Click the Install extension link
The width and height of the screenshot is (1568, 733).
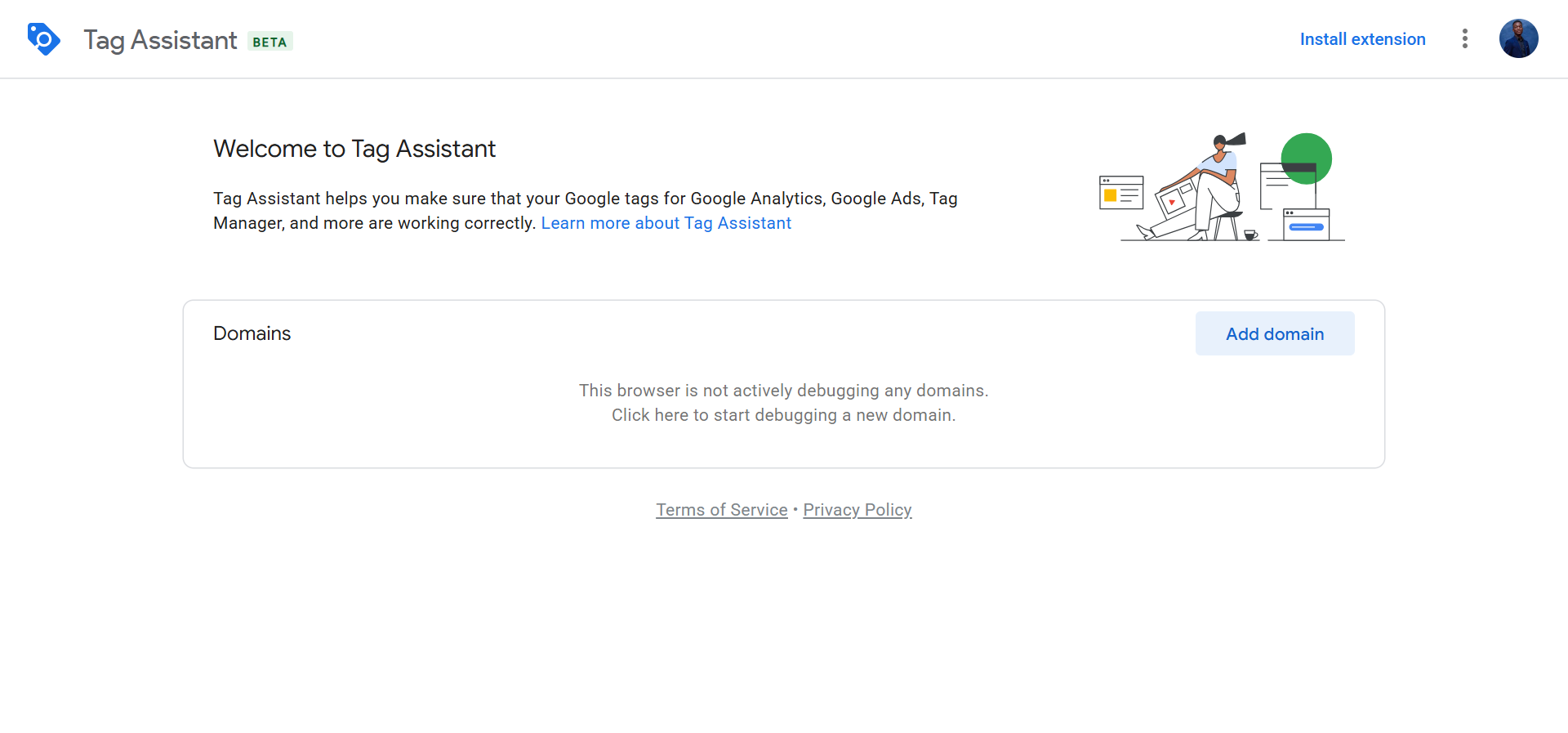coord(1362,39)
